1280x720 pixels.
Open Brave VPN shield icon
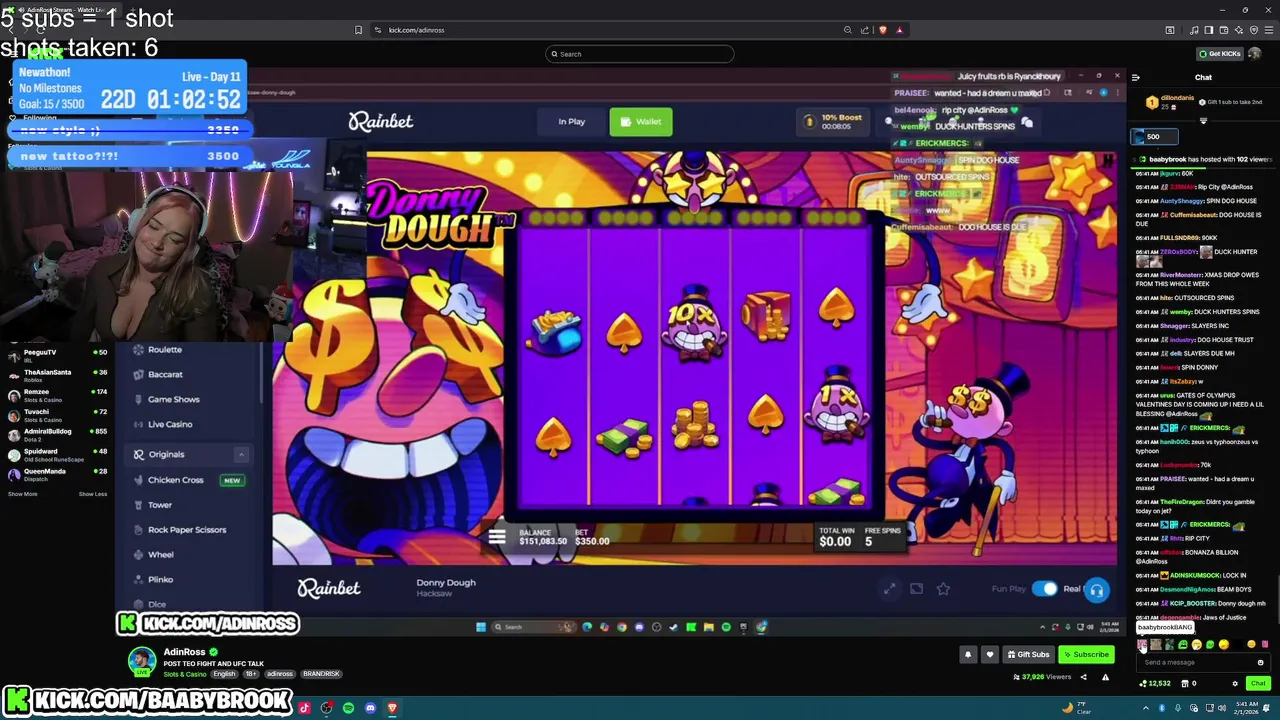click(x=1254, y=30)
